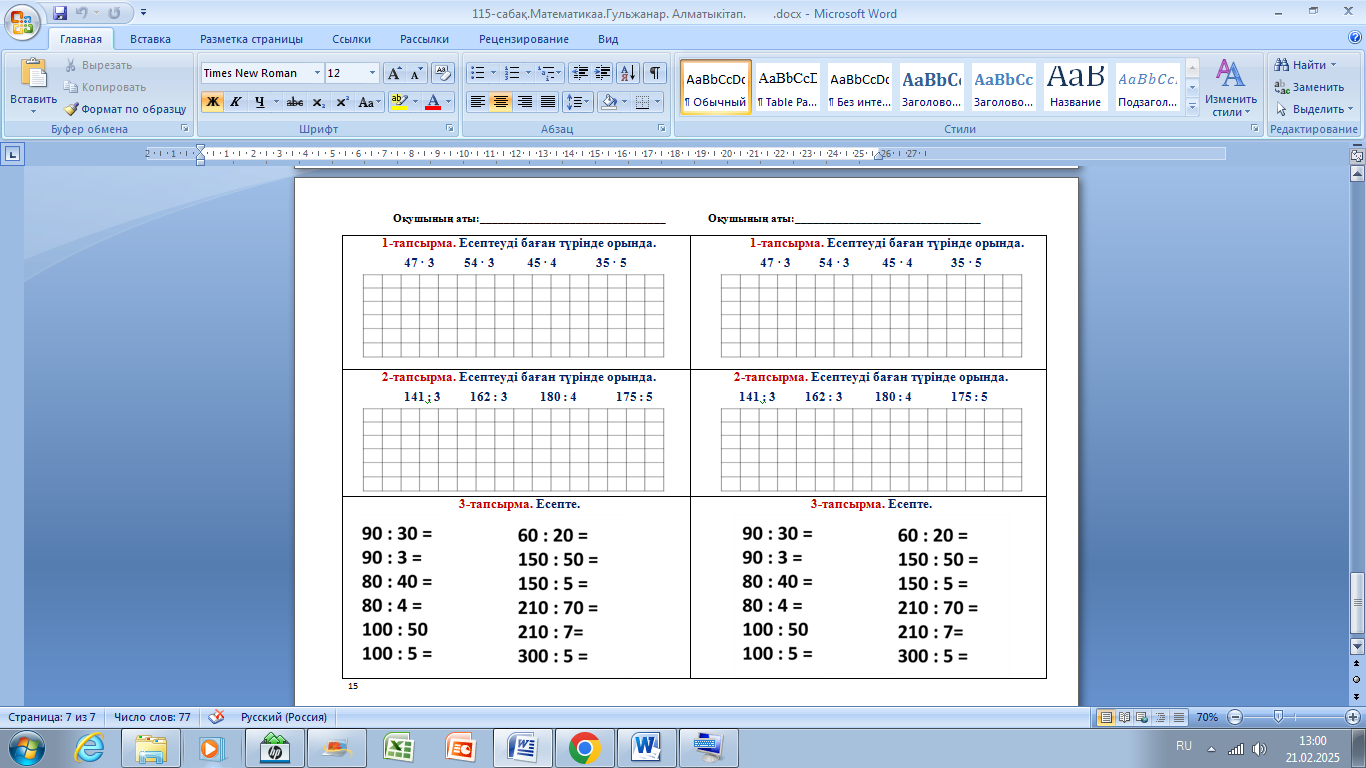Toggle underline (Ч) formatting
The image size is (1366, 768).
(260, 102)
